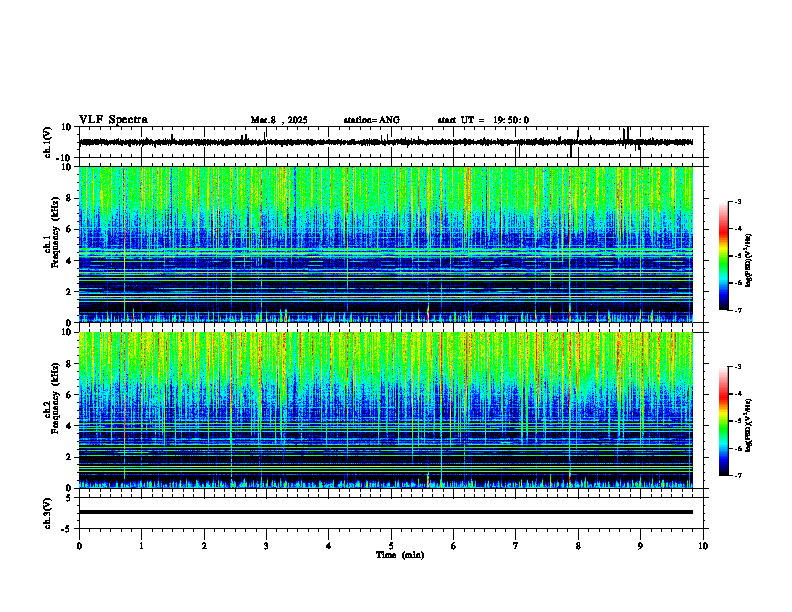This screenshot has width=792, height=612.
Task: Click time axis tick label "2"
Action: [204, 546]
